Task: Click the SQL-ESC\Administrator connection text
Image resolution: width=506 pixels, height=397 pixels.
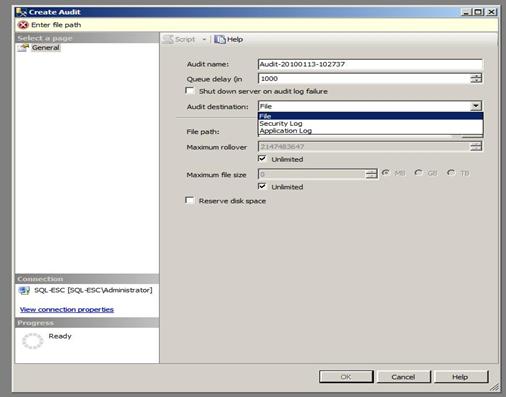Action: coord(93,290)
